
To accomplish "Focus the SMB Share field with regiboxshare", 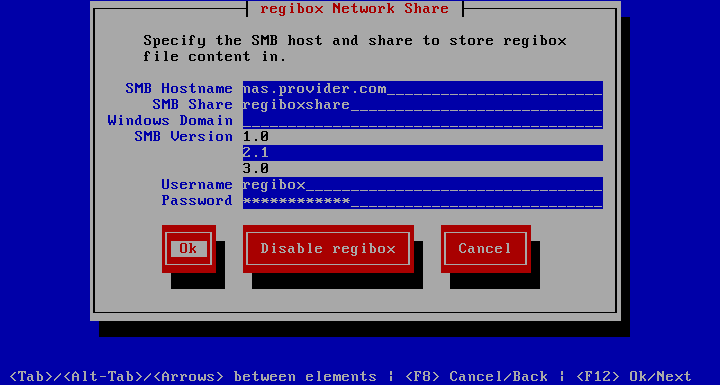I will click(x=422, y=105).
